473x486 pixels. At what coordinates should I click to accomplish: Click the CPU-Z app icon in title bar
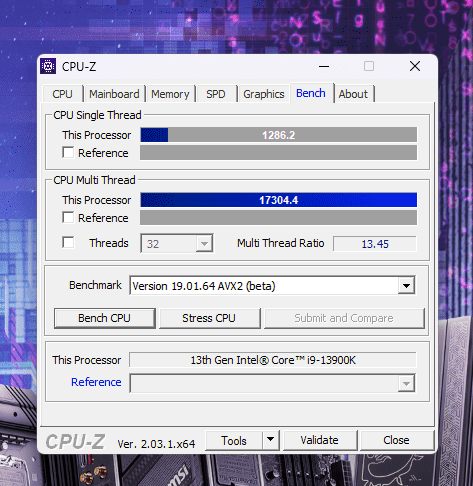(x=48, y=66)
